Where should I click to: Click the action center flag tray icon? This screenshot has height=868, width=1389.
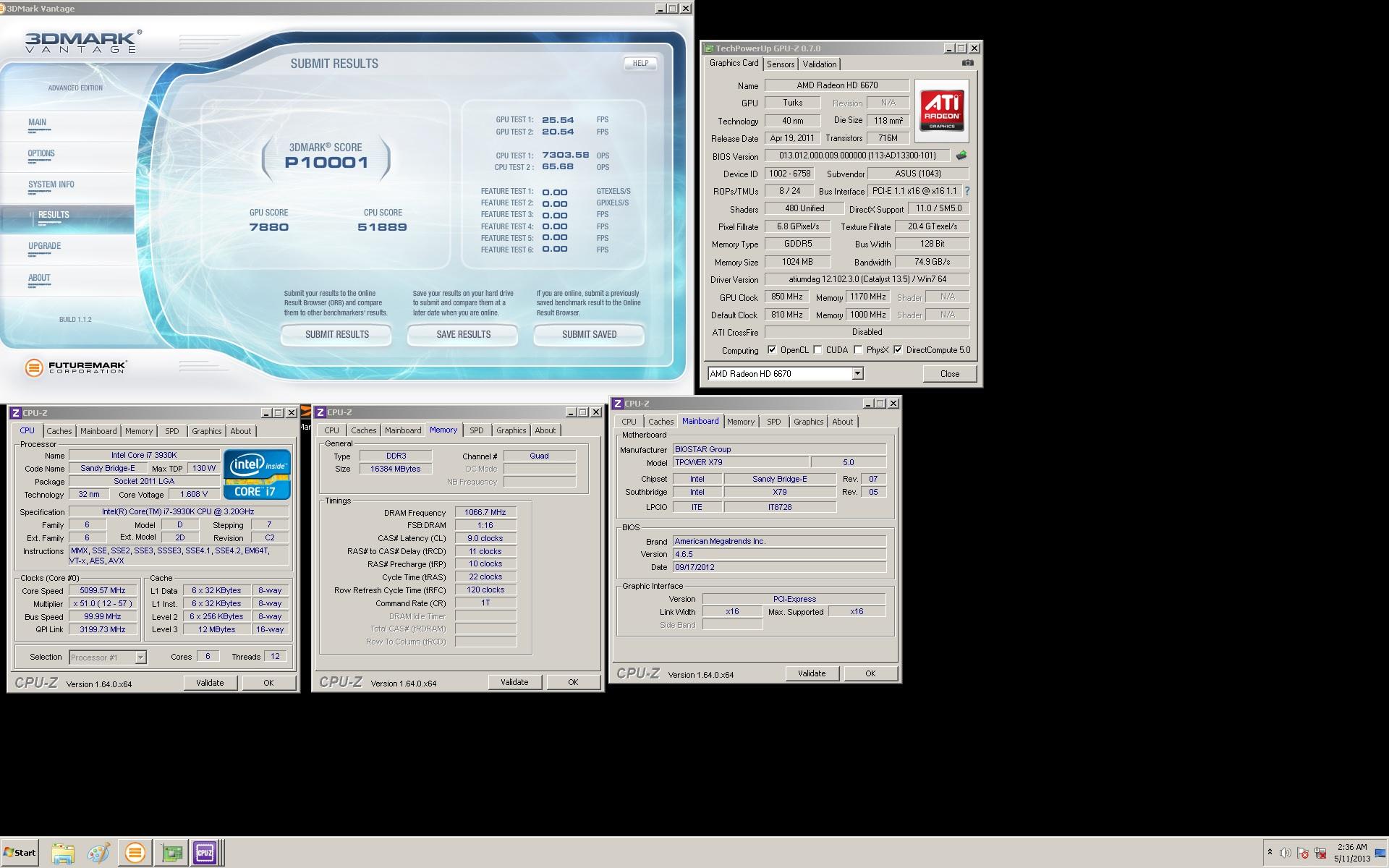[x=1303, y=853]
